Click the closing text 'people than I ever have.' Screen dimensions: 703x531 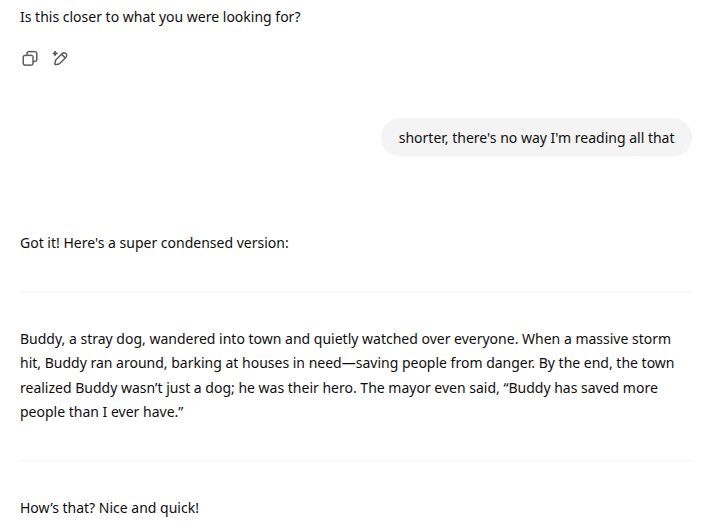[102, 412]
